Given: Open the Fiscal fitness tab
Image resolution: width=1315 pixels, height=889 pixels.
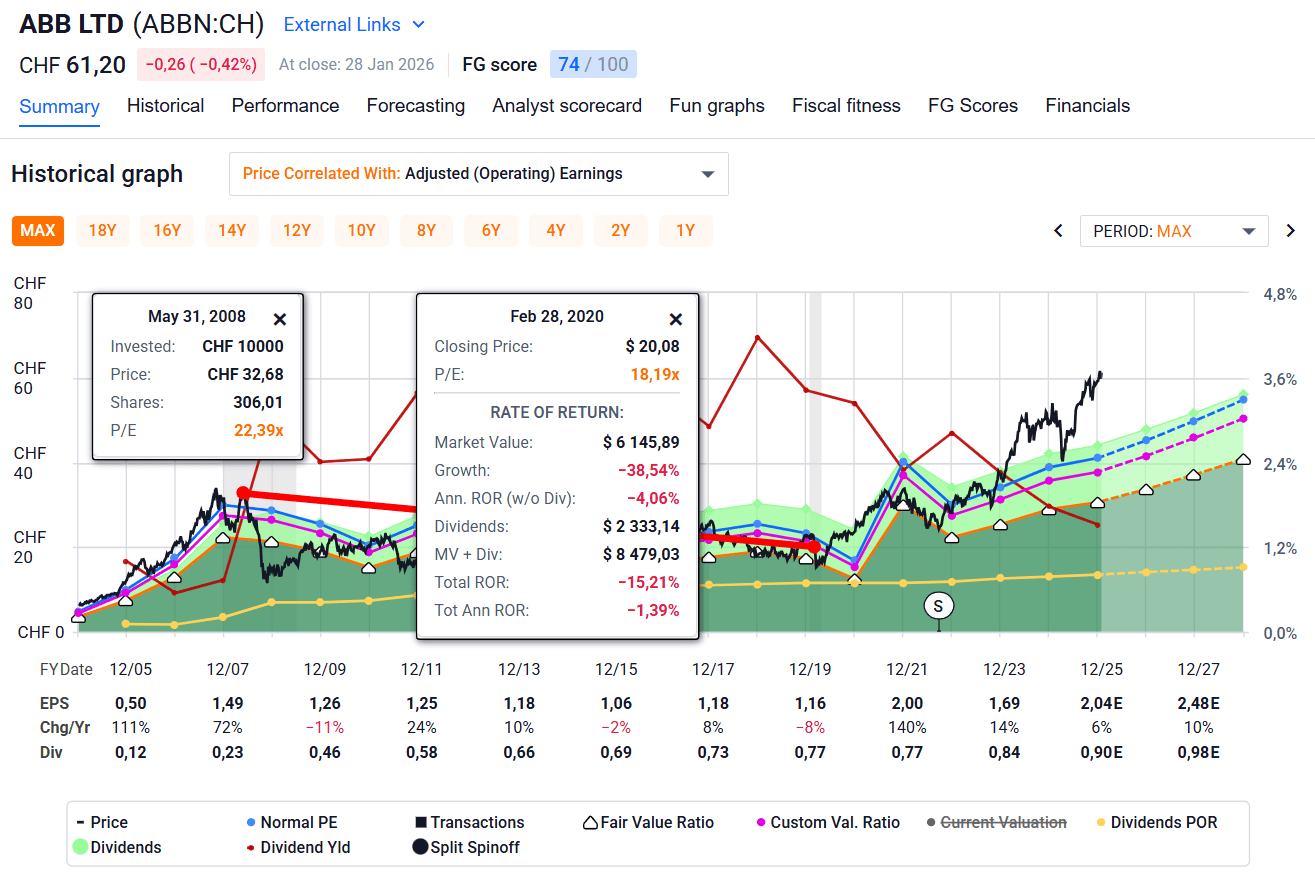Looking at the screenshot, I should [x=846, y=105].
